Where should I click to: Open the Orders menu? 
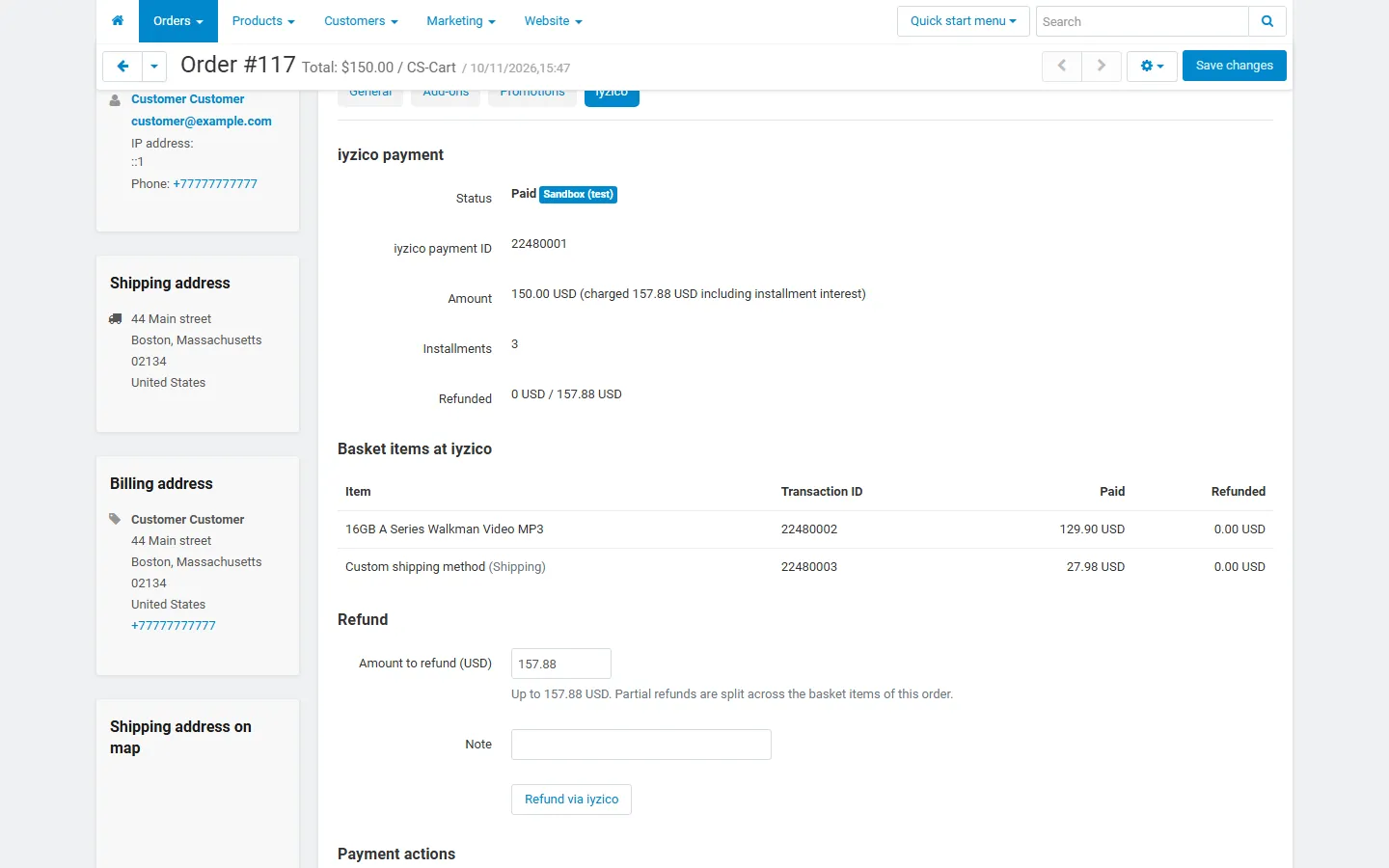point(178,21)
